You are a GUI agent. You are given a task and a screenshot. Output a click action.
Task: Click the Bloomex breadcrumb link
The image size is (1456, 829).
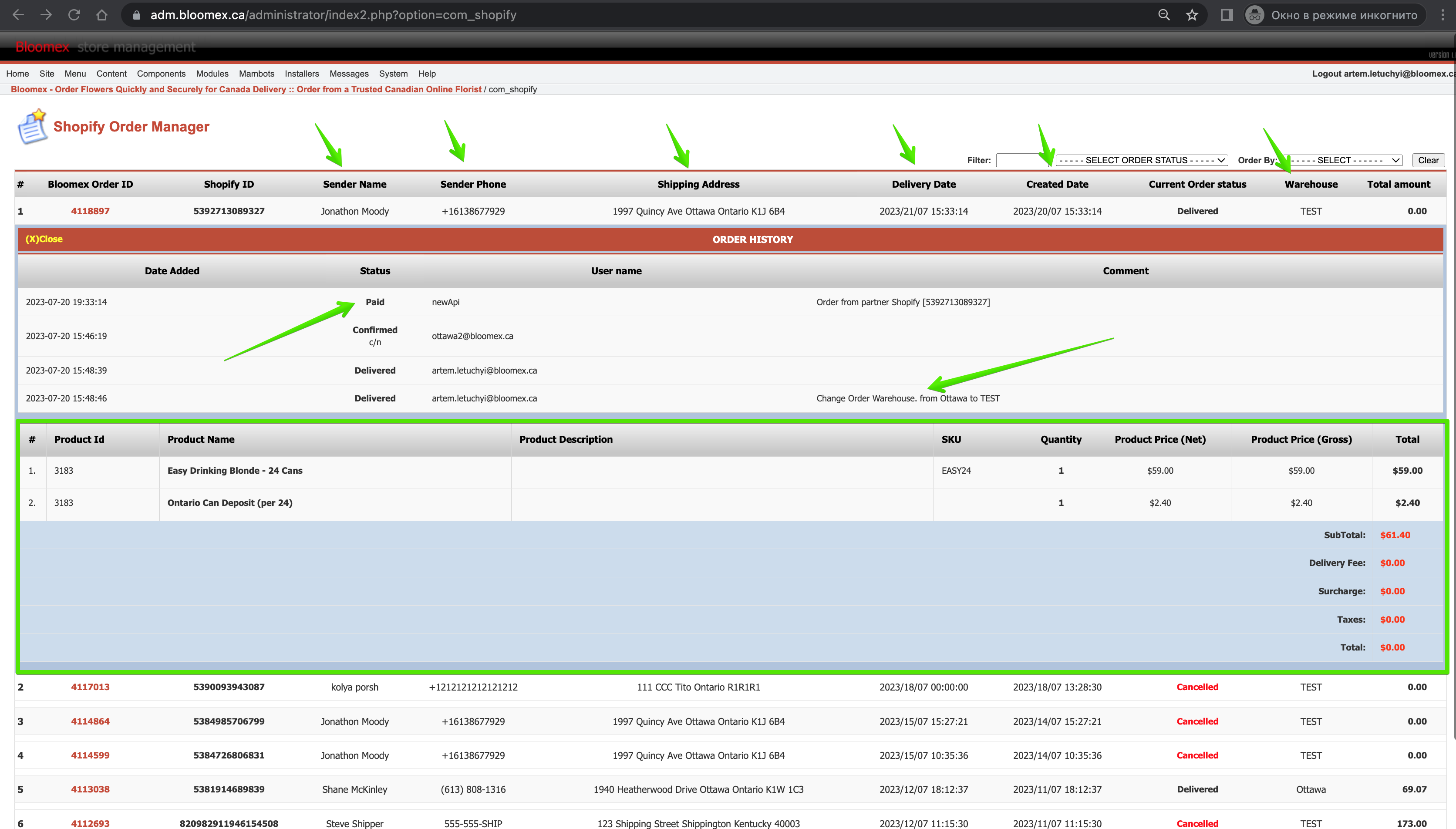[x=246, y=89]
